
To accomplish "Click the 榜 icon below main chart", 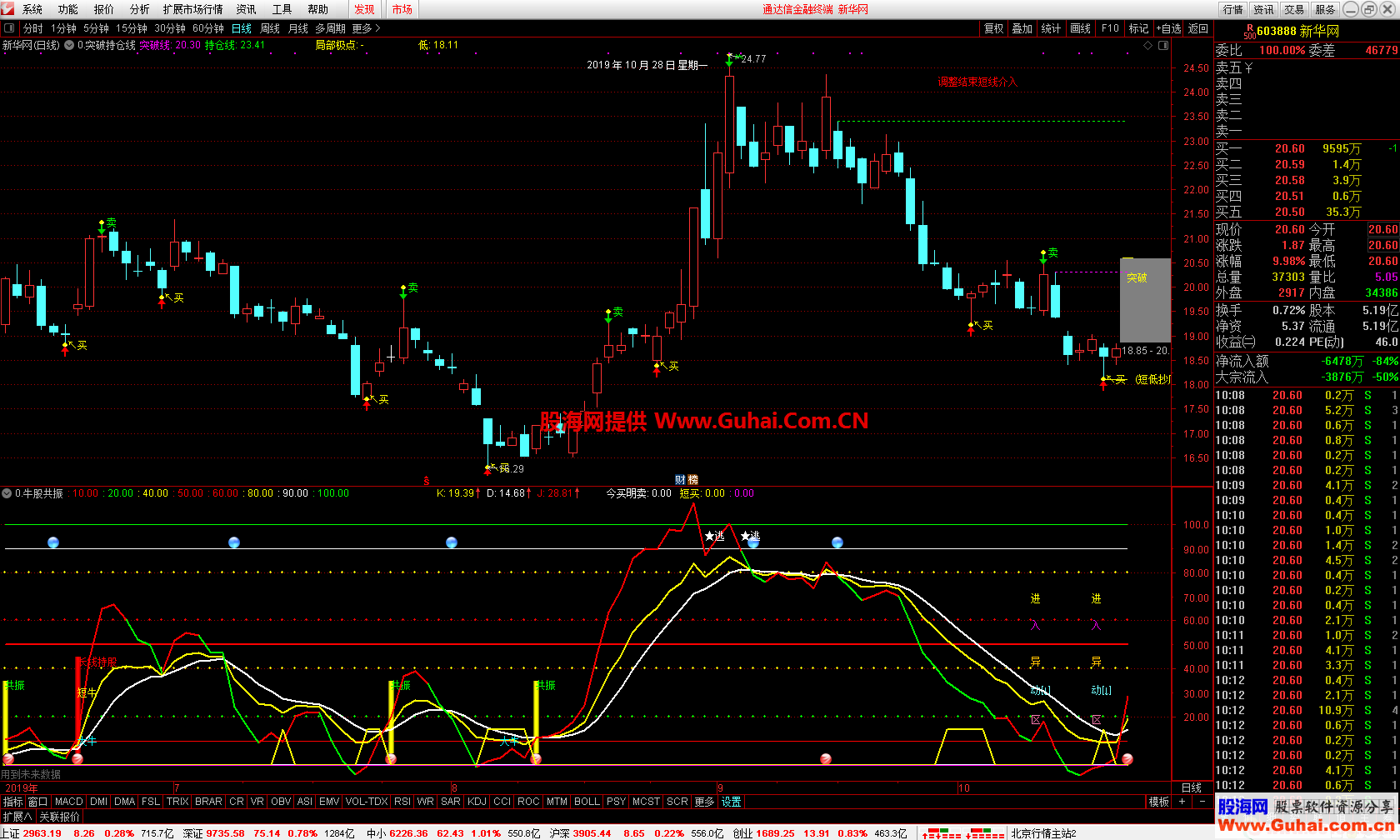I will (x=693, y=480).
